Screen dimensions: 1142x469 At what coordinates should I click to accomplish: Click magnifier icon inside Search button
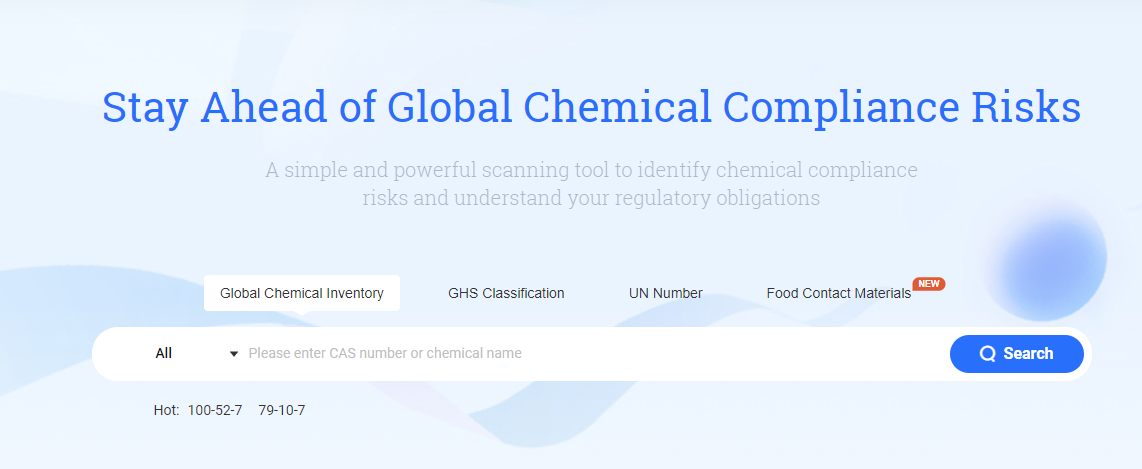pos(987,354)
